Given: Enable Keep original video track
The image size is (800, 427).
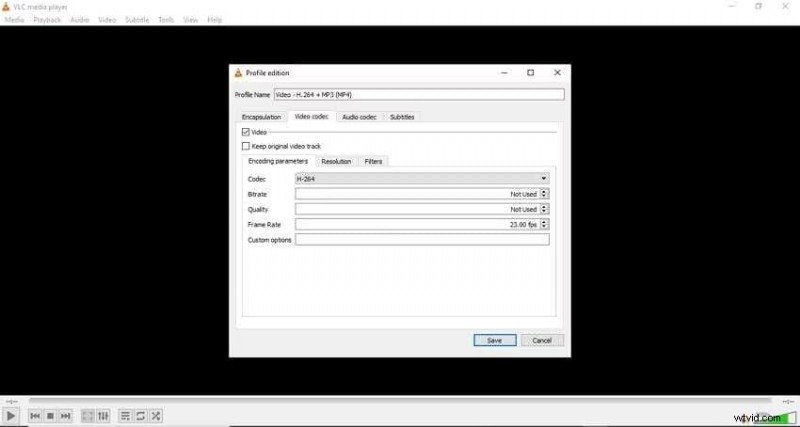Looking at the screenshot, I should [x=246, y=146].
